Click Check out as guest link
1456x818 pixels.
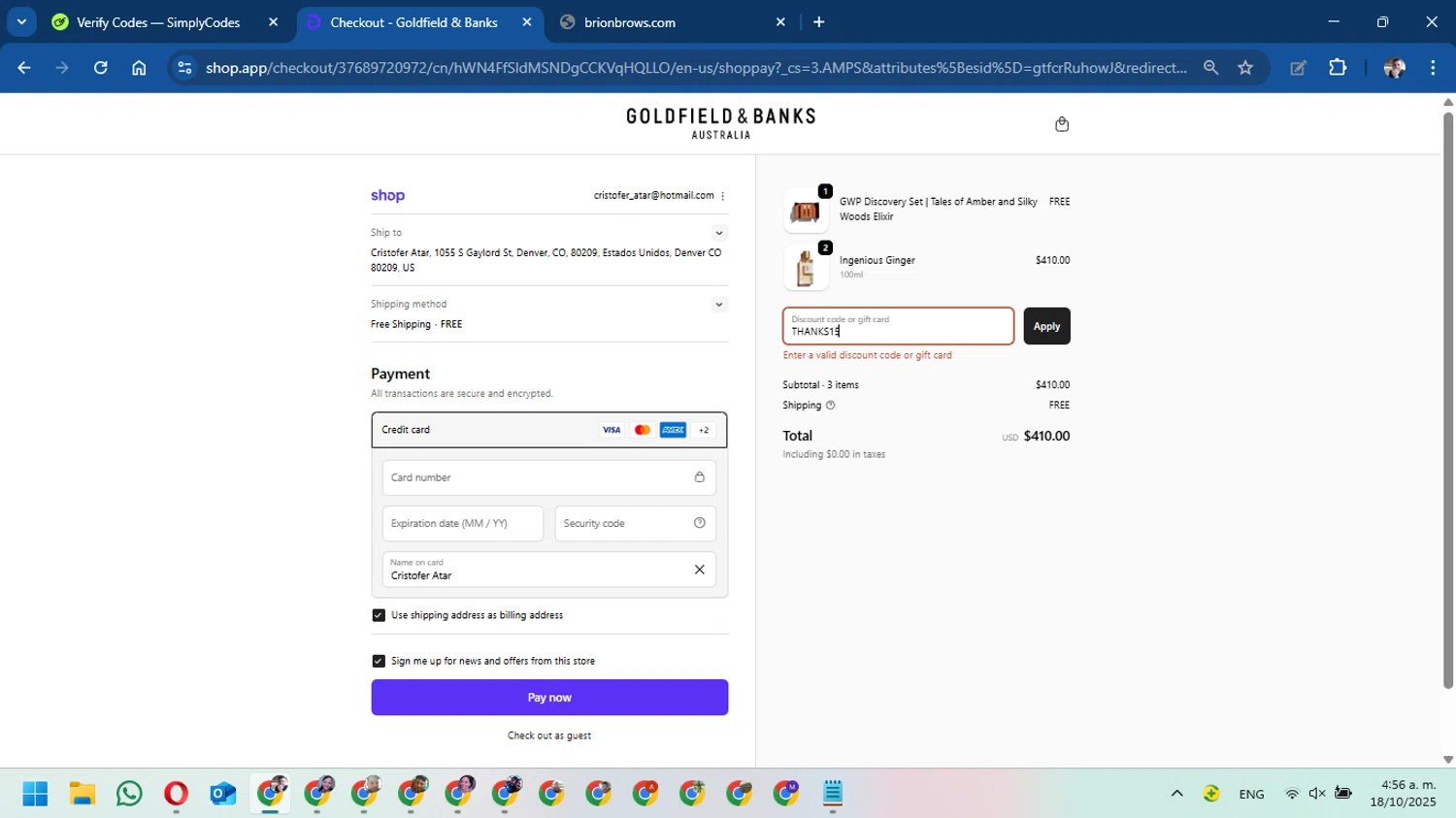[549, 736]
